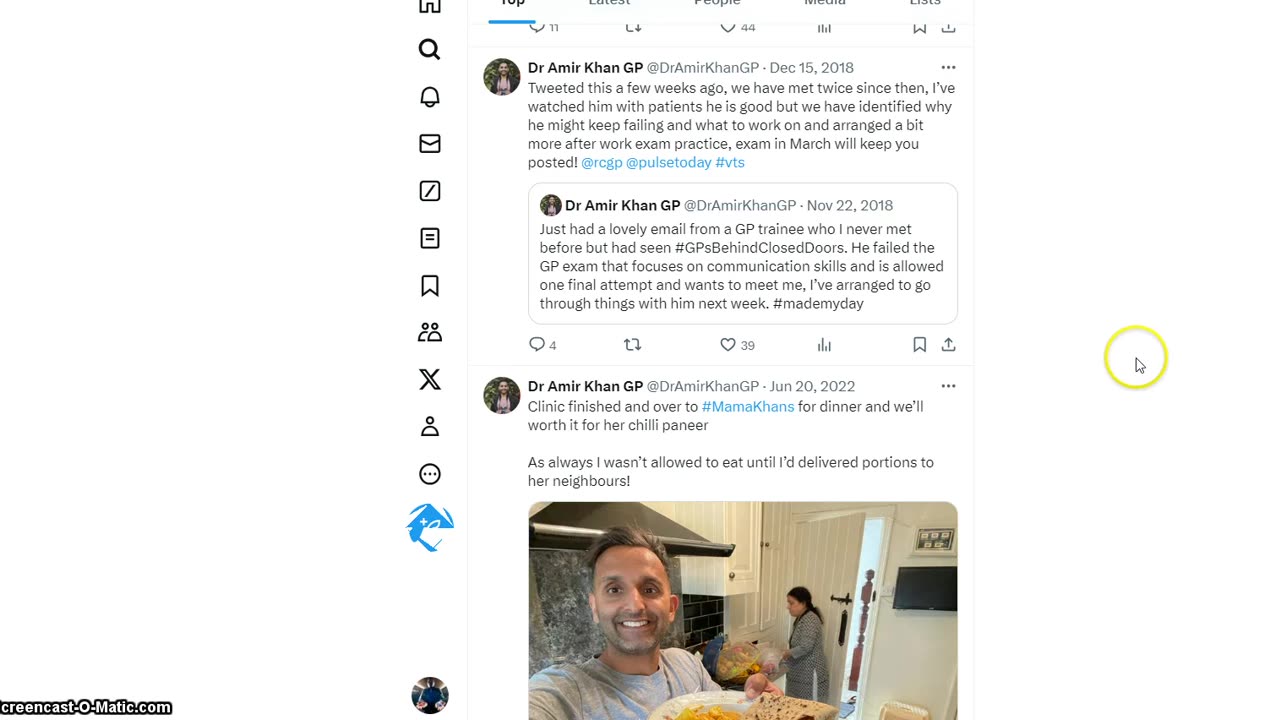Open Search from the sidebar

pos(430,50)
